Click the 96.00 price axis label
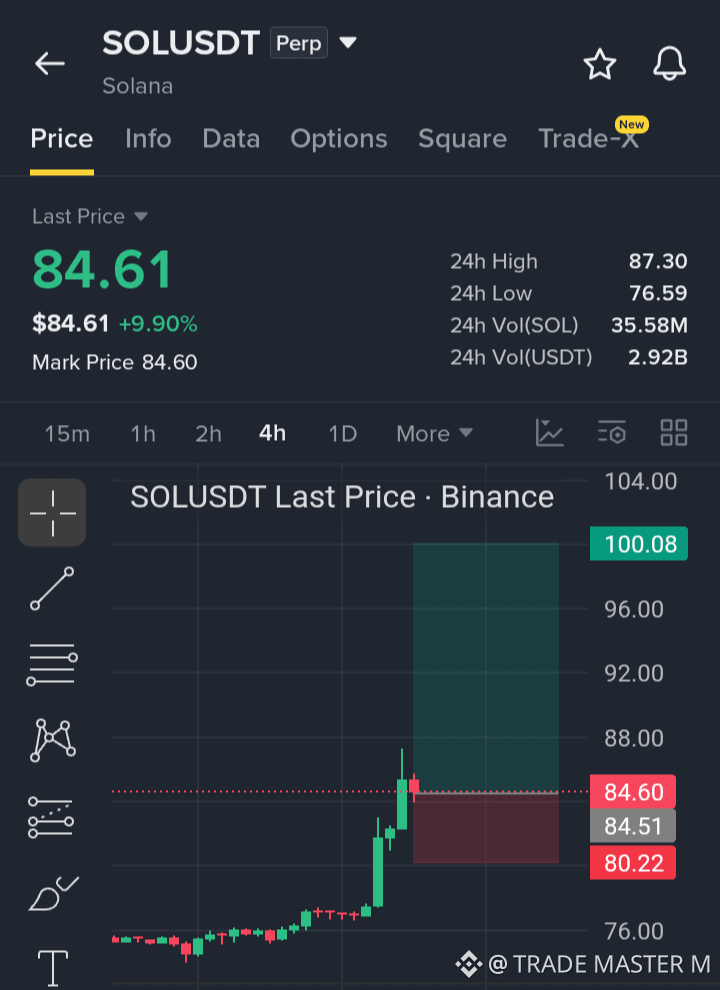This screenshot has width=720, height=990. click(x=634, y=609)
